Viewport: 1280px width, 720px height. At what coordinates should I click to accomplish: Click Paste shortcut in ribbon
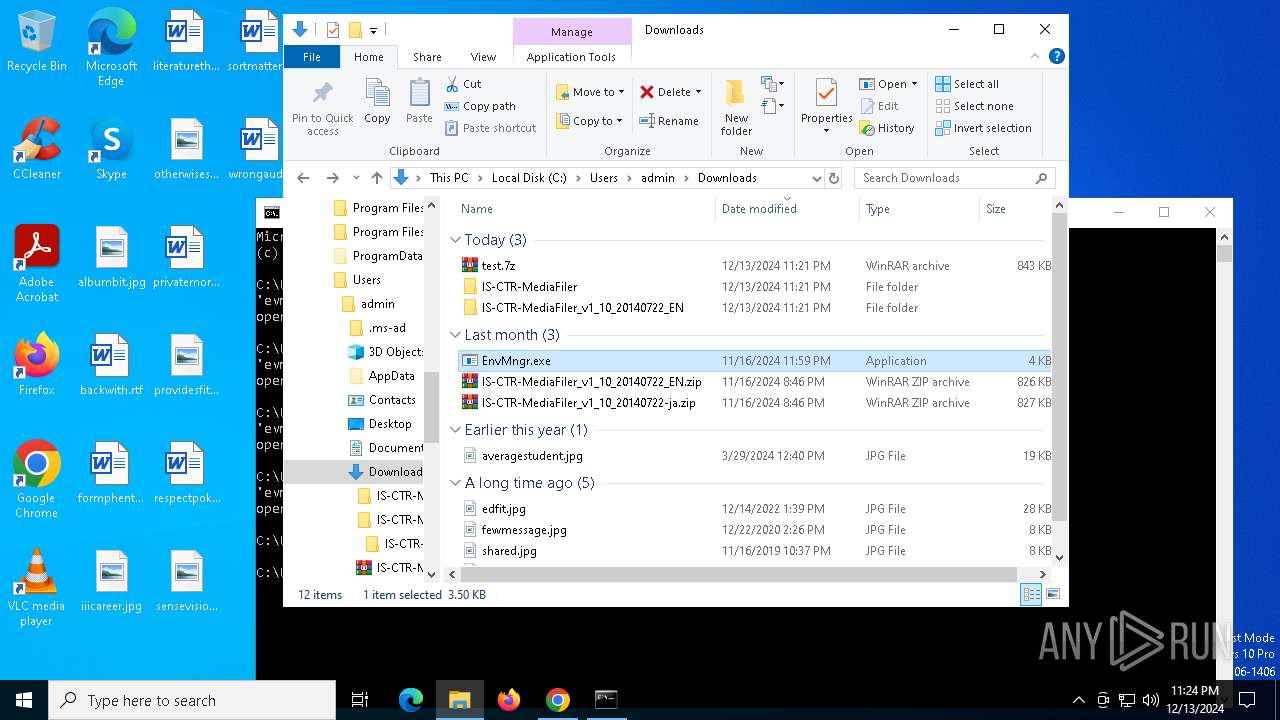pyautogui.click(x=490, y=128)
